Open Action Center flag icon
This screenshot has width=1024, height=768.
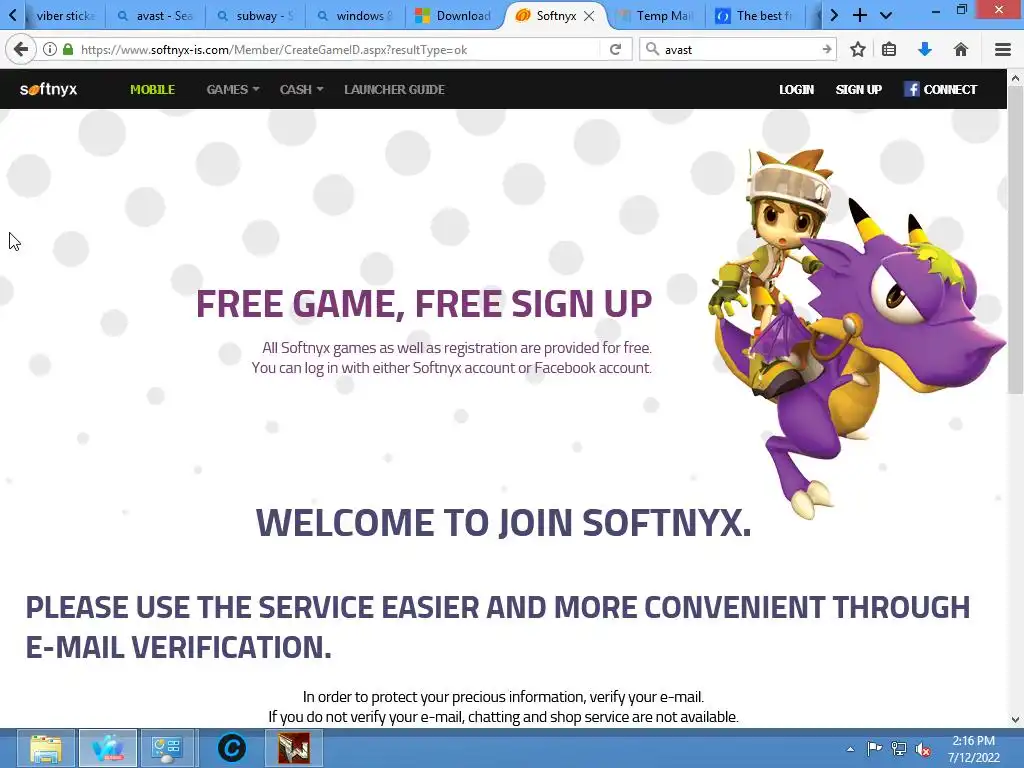coord(874,749)
